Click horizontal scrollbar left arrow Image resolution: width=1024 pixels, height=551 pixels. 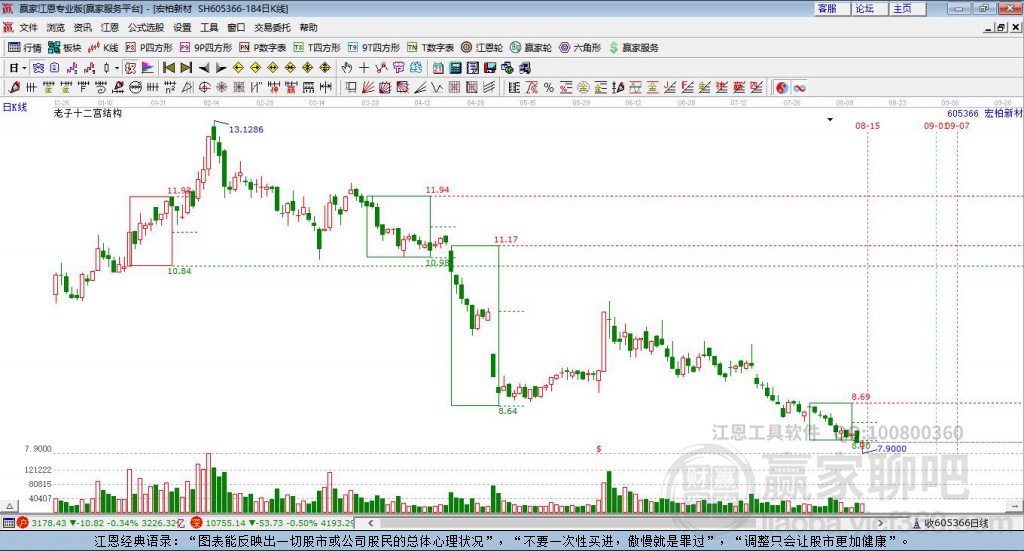370,523
